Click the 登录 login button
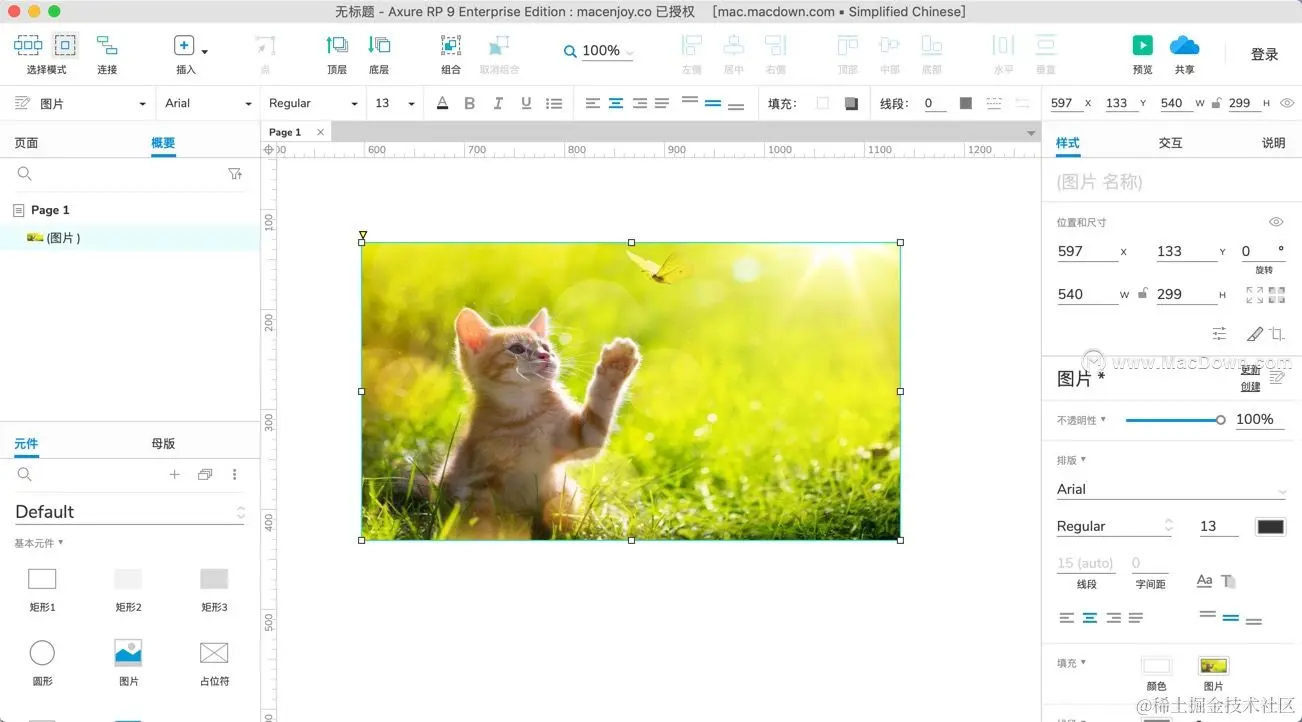Screen dimensions: 1302x722 tap(1265, 54)
